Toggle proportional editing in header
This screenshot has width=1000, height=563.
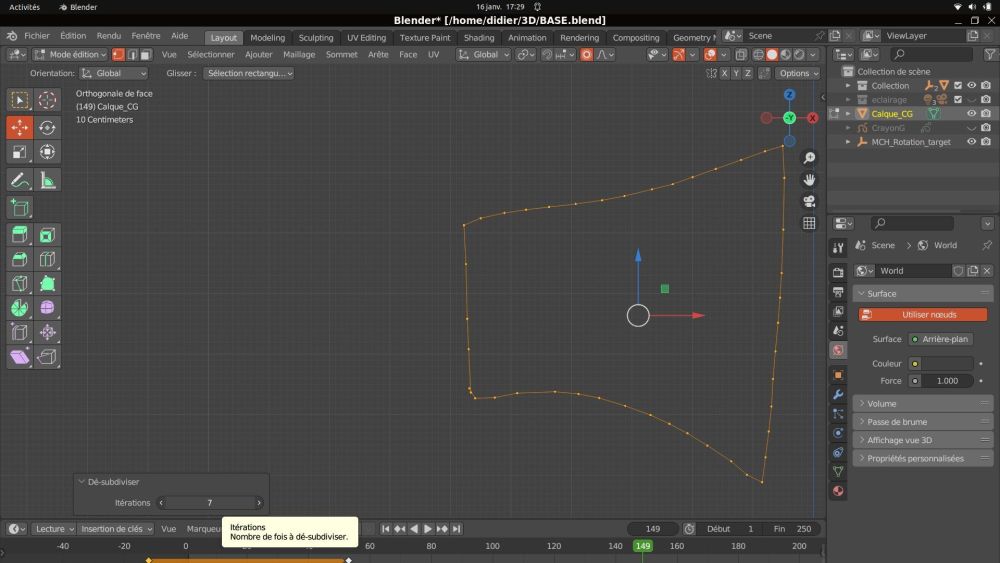(x=586, y=55)
